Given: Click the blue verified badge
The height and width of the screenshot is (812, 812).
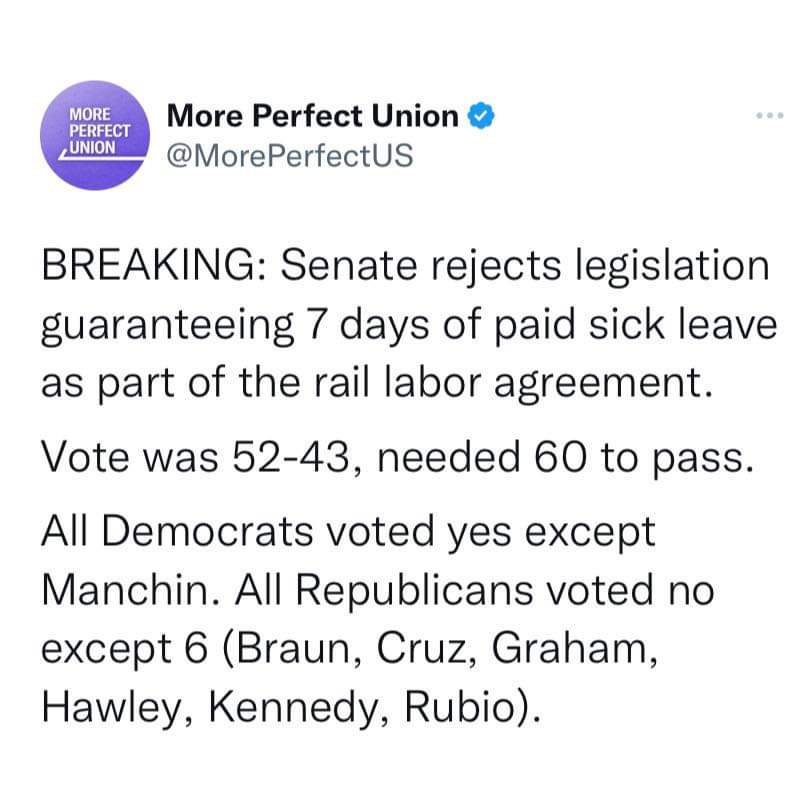Looking at the screenshot, I should (x=481, y=115).
